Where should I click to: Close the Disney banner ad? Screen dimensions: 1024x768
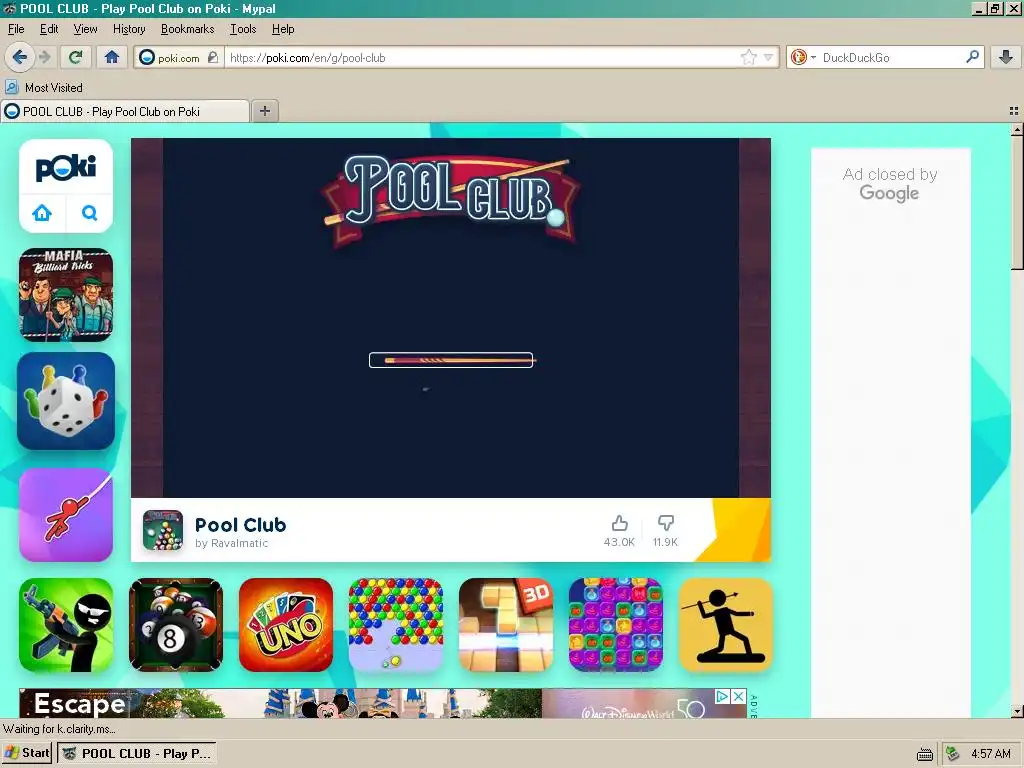click(738, 696)
